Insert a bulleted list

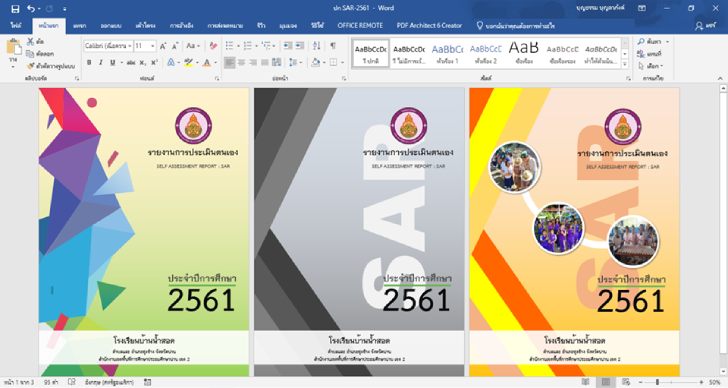coord(229,45)
